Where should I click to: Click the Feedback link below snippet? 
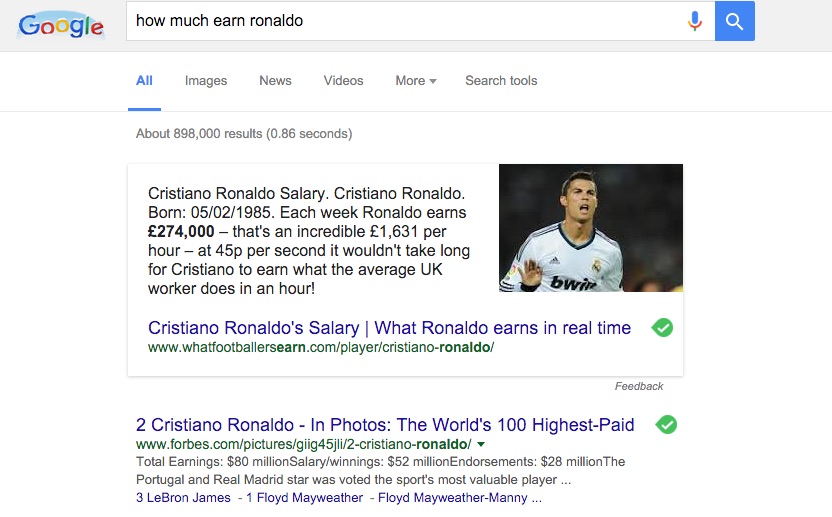(639, 386)
